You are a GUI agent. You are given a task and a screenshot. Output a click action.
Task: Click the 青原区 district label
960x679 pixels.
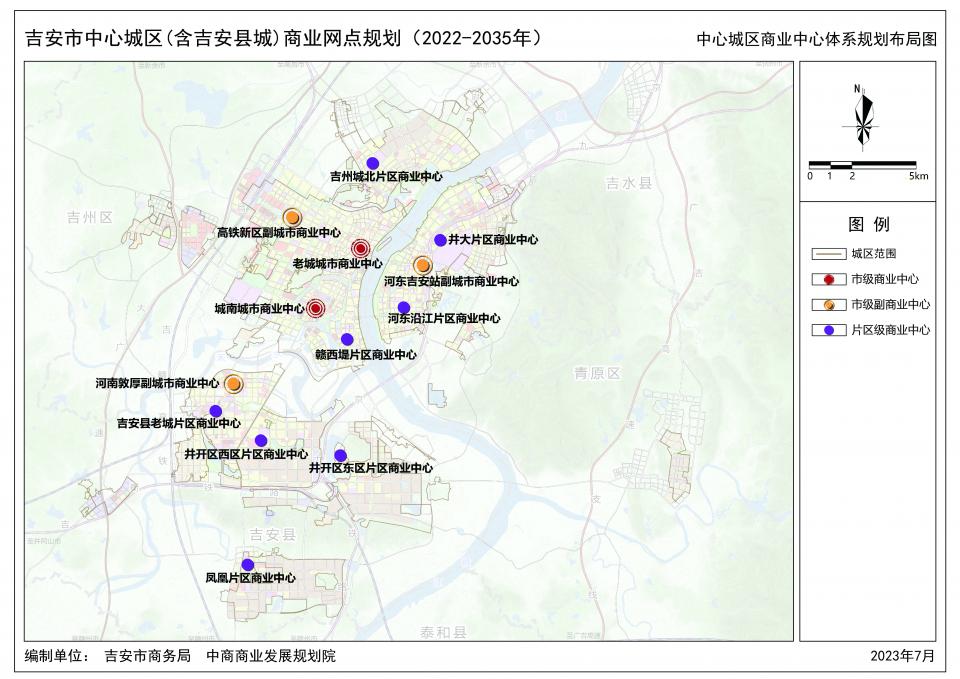click(x=597, y=372)
